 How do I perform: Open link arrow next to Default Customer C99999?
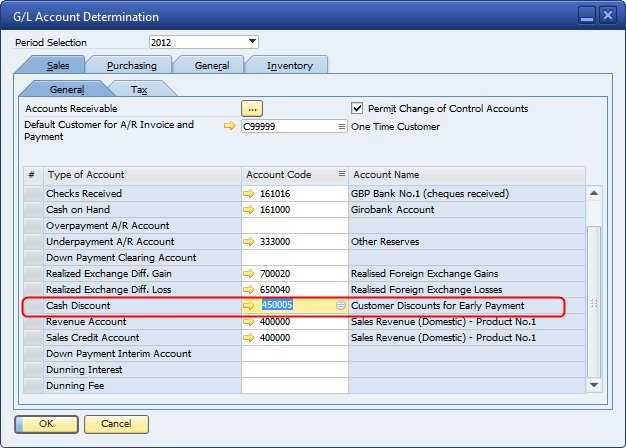pos(230,126)
